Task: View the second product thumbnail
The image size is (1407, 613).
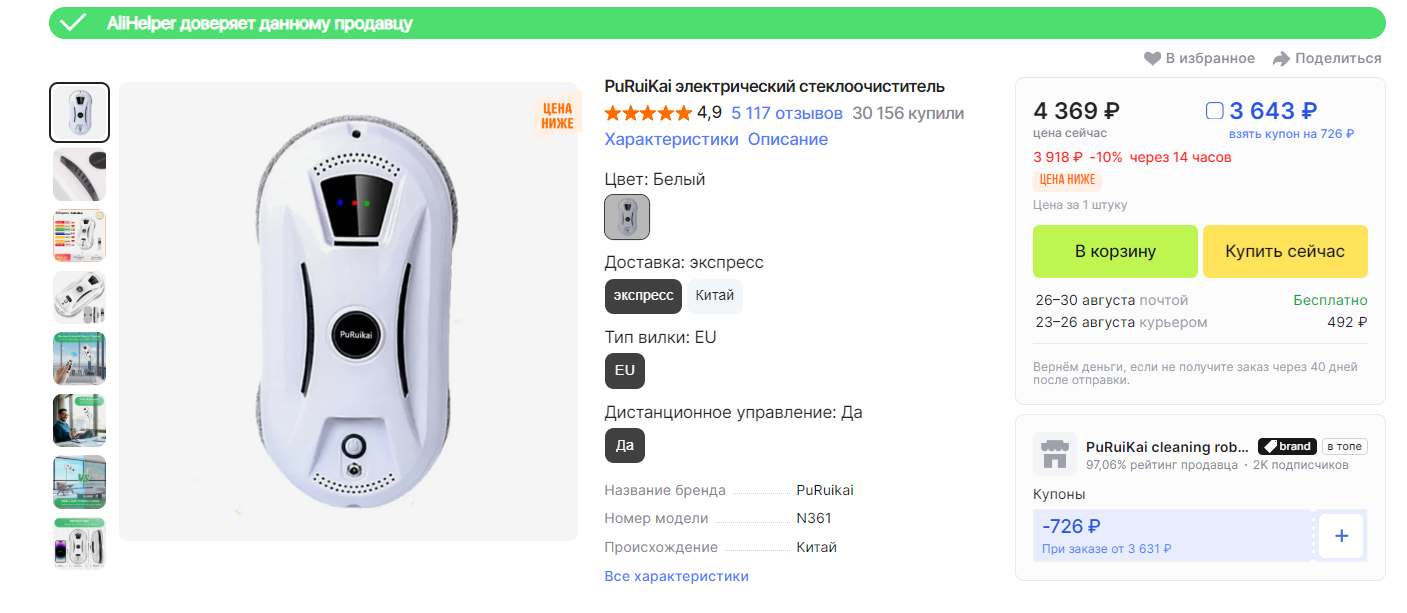Action: (79, 175)
